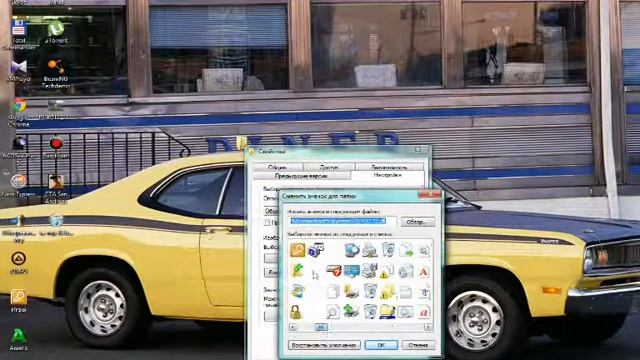Select the gold padlock icon
The height and width of the screenshot is (360, 640).
coord(296,312)
